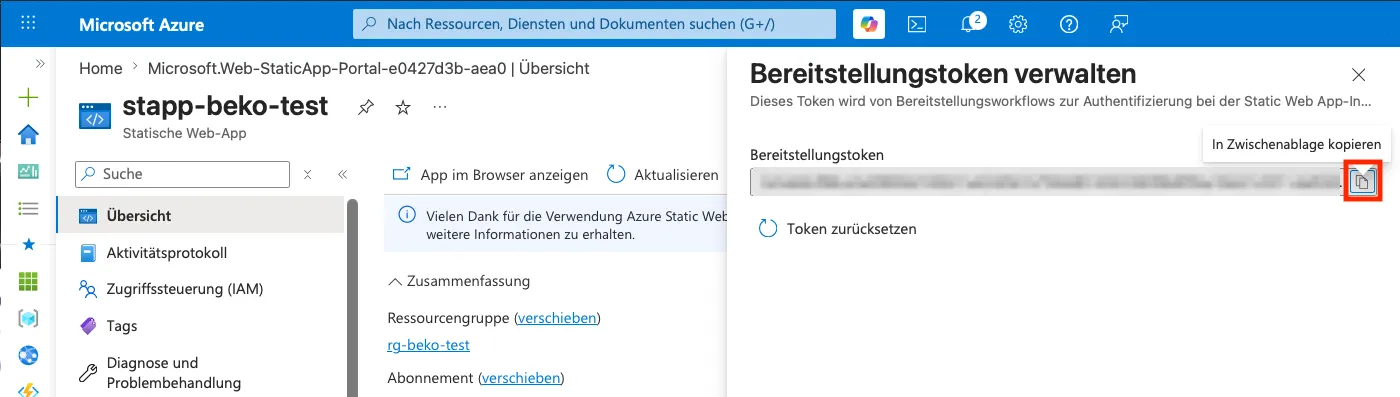Screen dimensions: 1400x397
Task: Click the Aktualisieren refresh button
Action: point(663,174)
